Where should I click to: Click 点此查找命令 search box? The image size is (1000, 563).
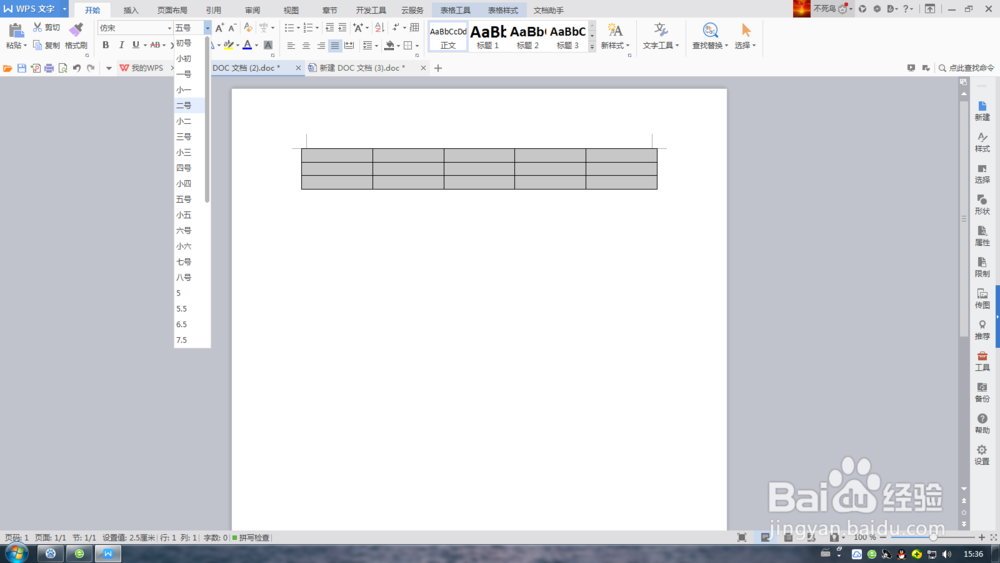(x=967, y=68)
